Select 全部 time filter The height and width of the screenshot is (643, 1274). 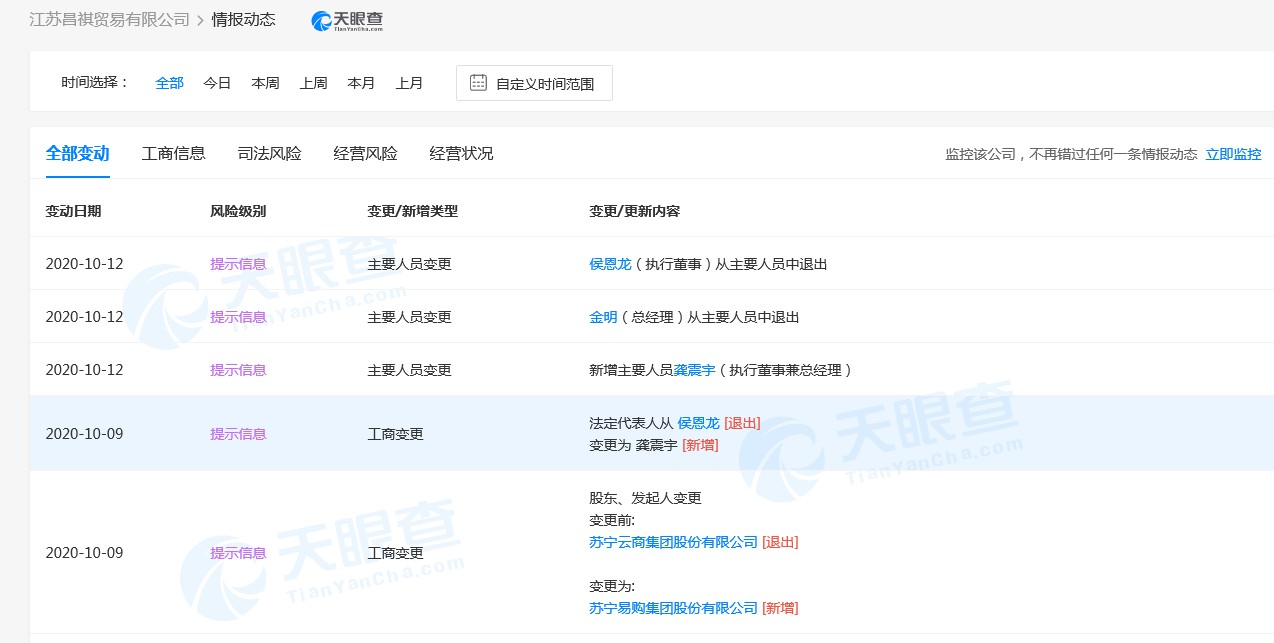click(169, 83)
